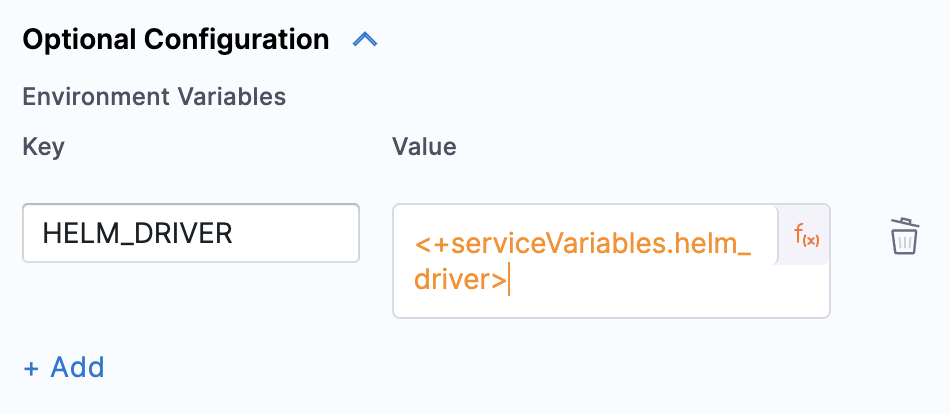Focus the HELM_DRIVER key field
950x414 pixels.
point(191,234)
